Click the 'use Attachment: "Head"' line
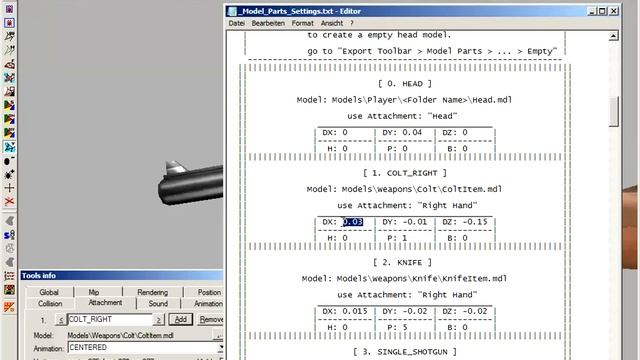Image resolution: width=640 pixels, height=360 pixels. click(x=402, y=116)
